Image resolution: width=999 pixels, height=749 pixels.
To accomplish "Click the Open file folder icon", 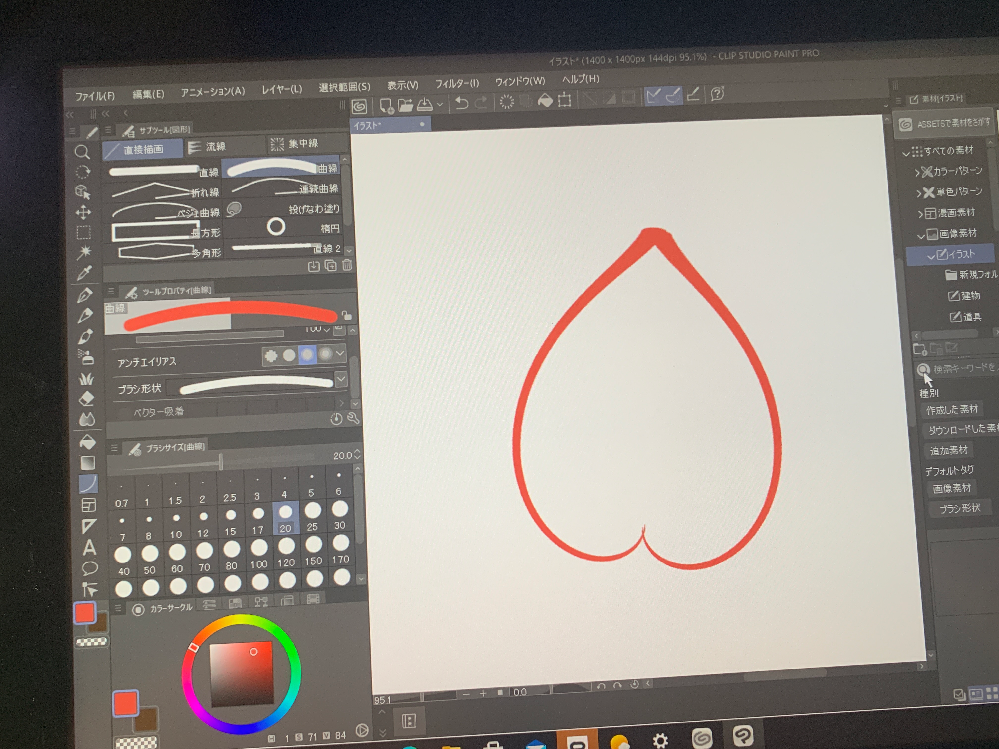I will (x=405, y=104).
